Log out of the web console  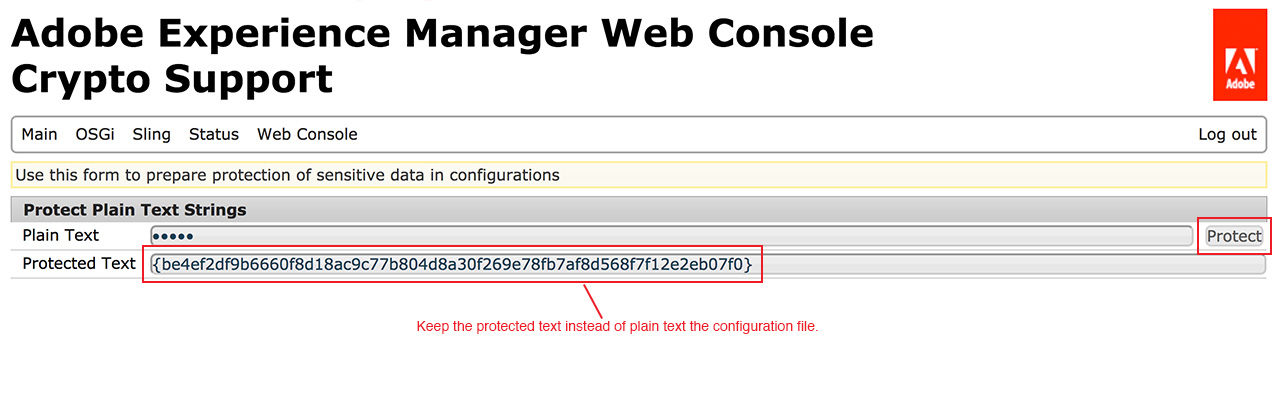[x=1227, y=134]
